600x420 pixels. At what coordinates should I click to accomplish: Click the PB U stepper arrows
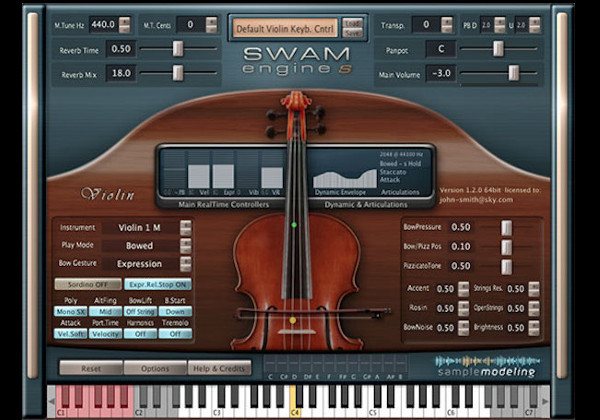pyautogui.click(x=535, y=25)
